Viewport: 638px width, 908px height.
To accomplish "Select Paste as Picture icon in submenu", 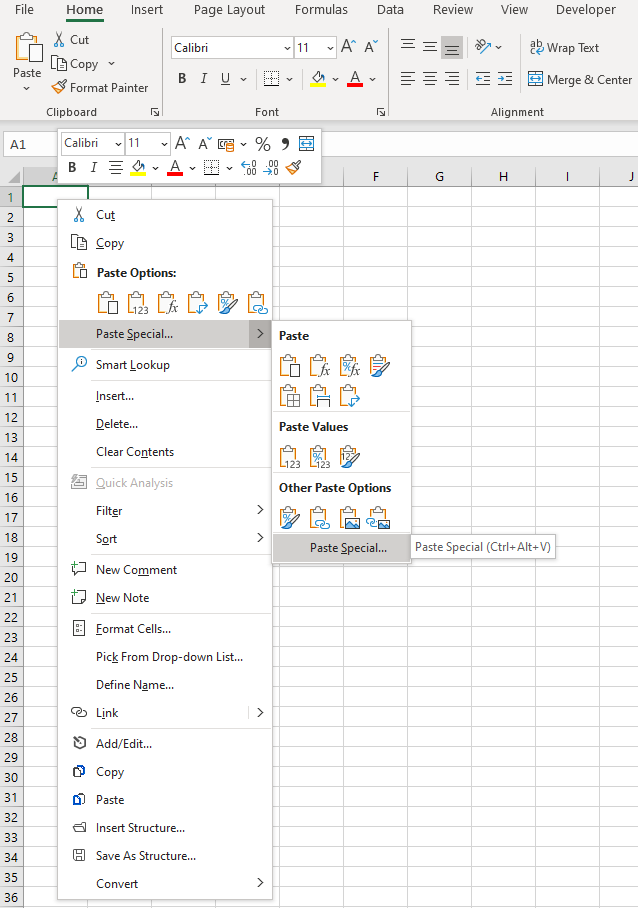I will 349,518.
